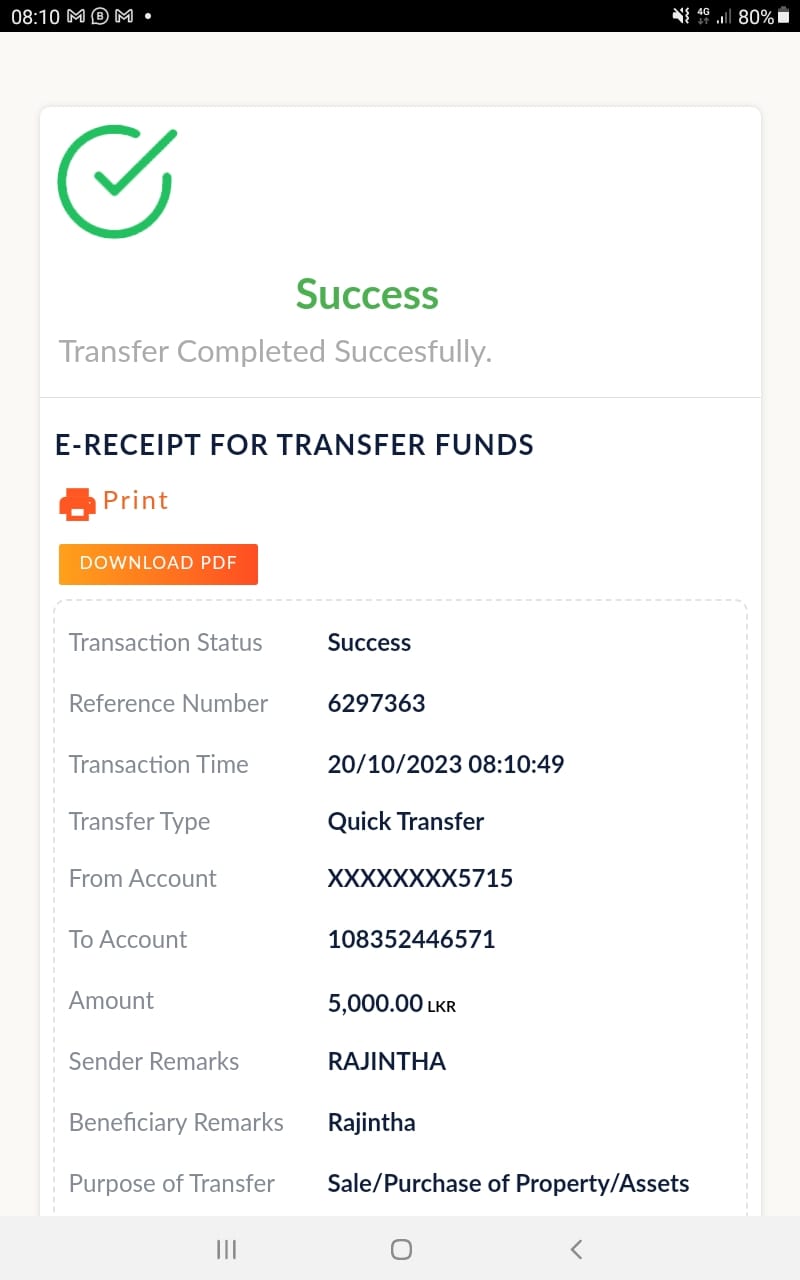
Task: Tap the status bar clock
Action: coord(34,17)
